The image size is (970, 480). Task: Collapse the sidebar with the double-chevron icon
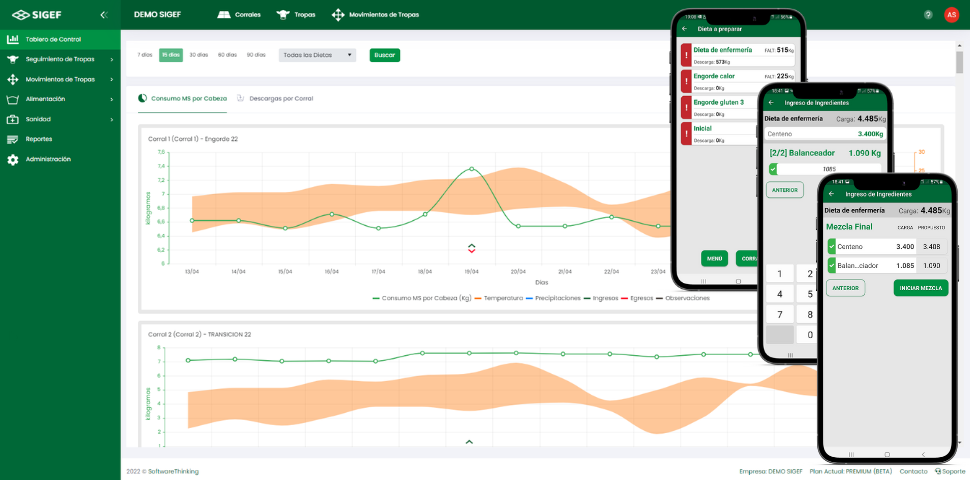(104, 15)
